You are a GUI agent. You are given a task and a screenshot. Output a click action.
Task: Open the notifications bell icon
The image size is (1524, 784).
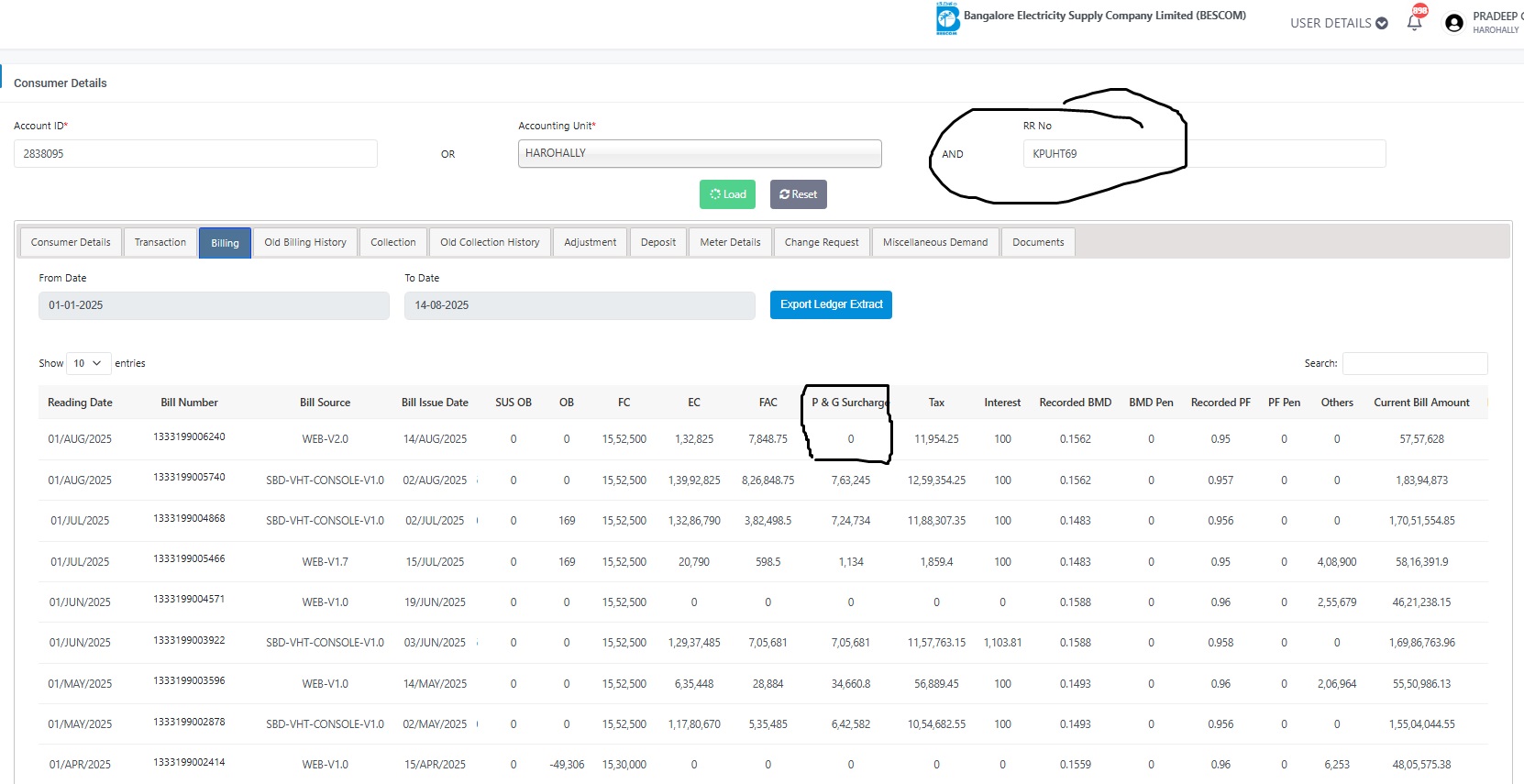click(1414, 23)
